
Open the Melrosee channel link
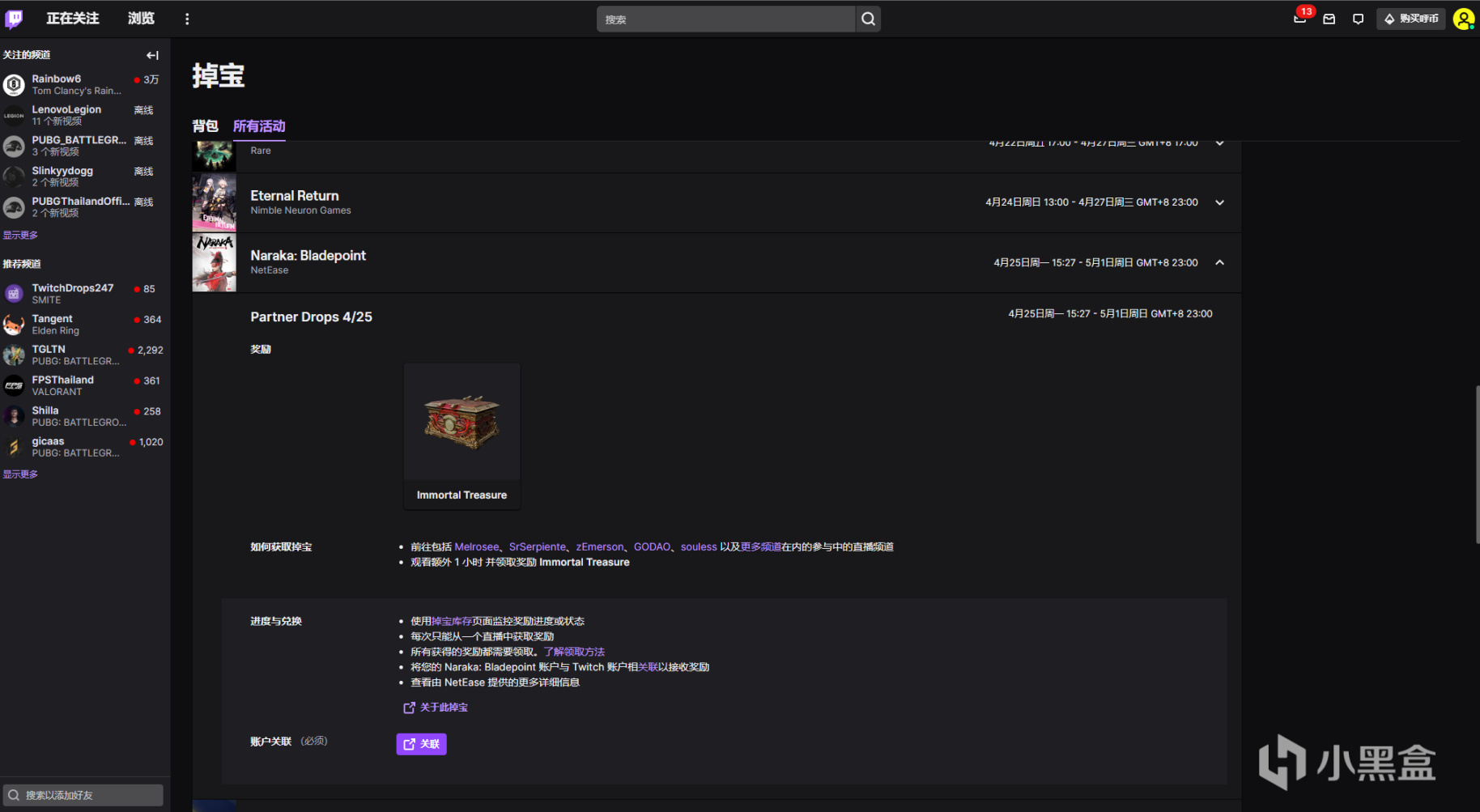477,547
